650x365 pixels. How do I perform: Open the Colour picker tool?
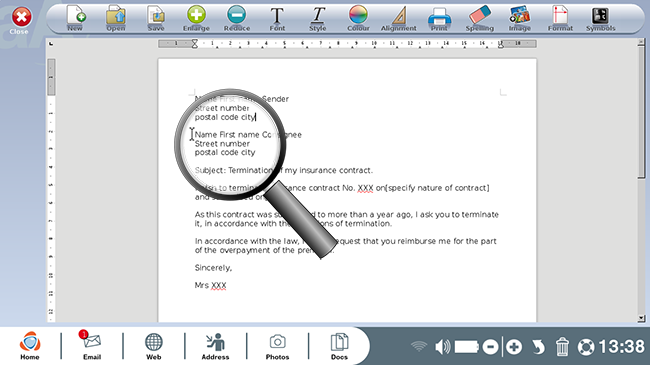point(358,19)
